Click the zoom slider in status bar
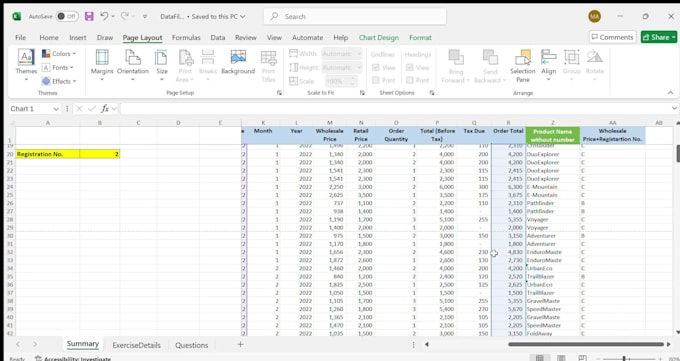The width and height of the screenshot is (680, 361). click(x=624, y=358)
